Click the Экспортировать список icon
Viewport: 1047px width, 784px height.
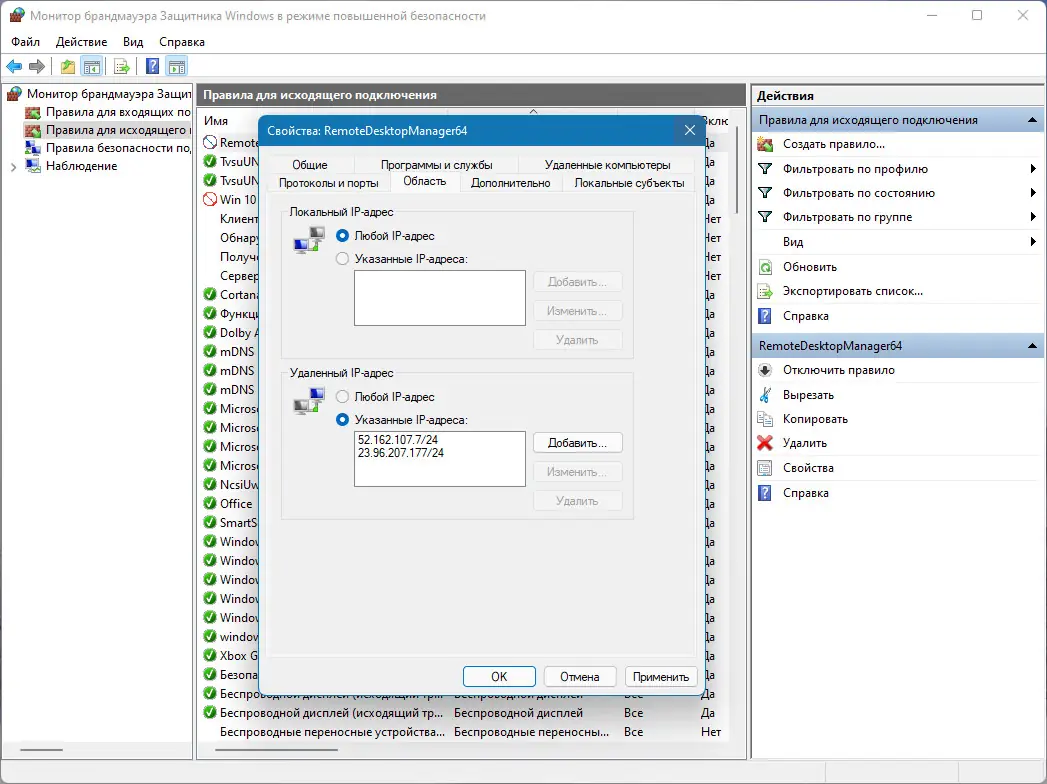pos(765,291)
